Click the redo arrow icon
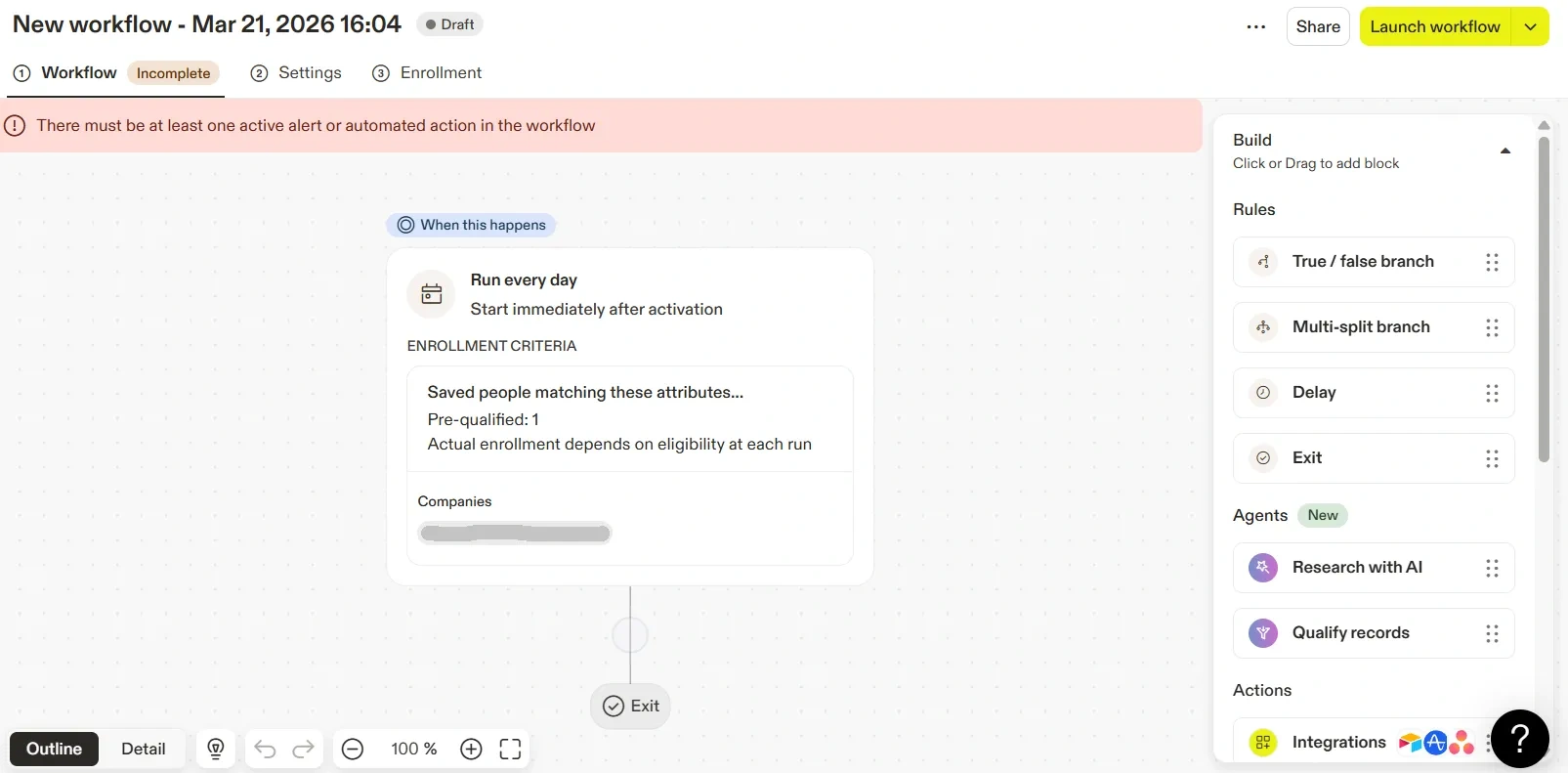This screenshot has width=1568, height=773. pos(304,749)
